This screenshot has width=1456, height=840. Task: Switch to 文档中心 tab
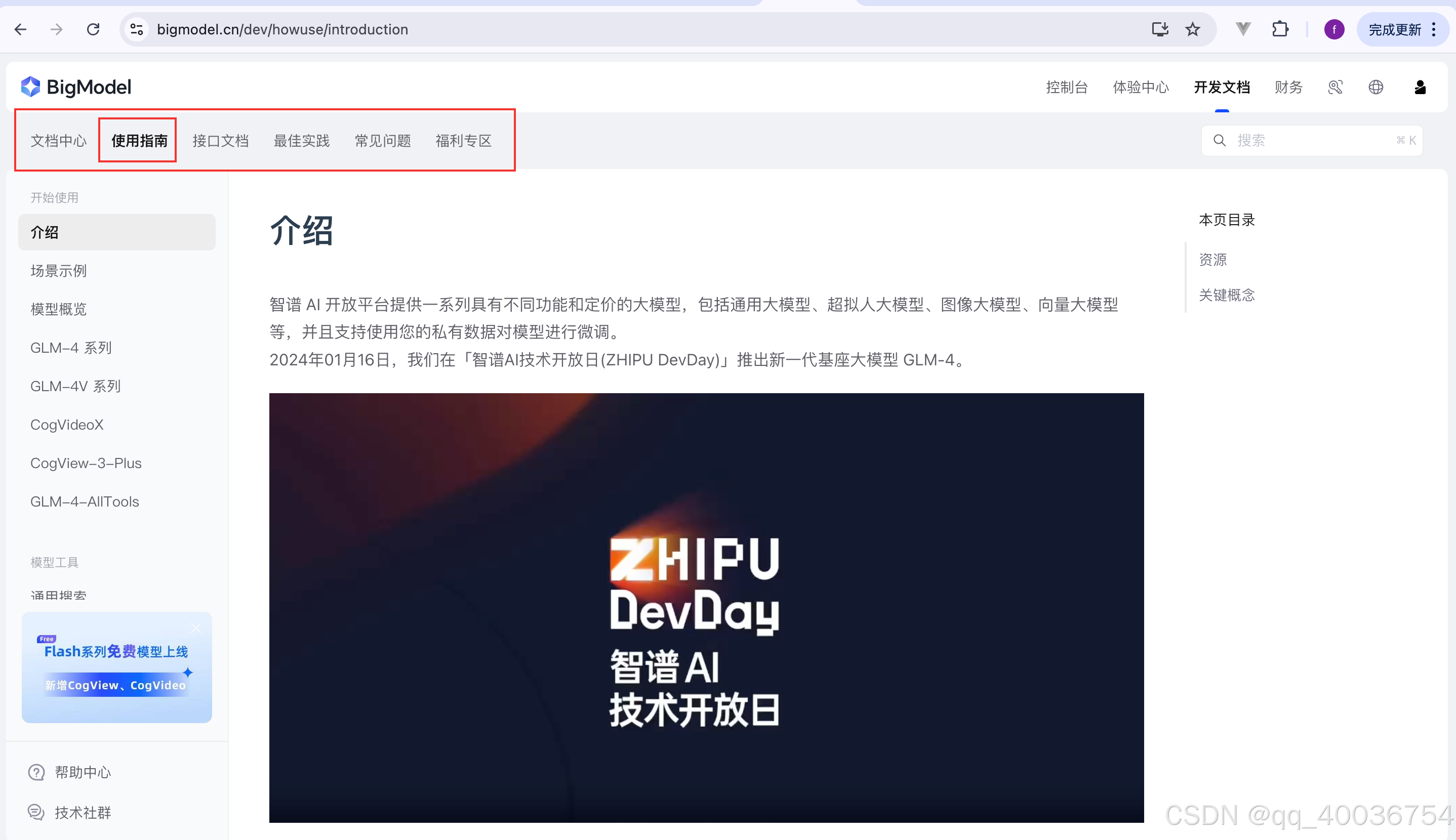(58, 141)
